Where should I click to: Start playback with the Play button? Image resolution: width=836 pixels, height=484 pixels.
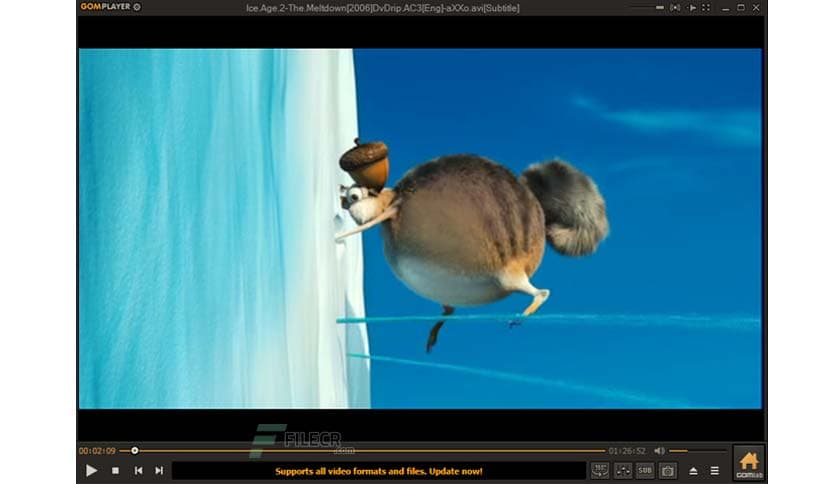click(x=91, y=471)
